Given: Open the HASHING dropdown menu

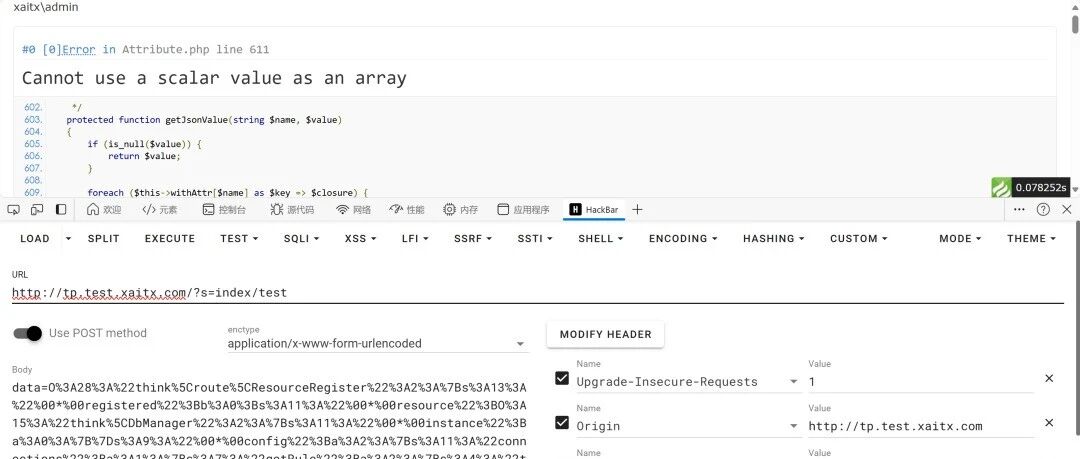Looking at the screenshot, I should (773, 238).
